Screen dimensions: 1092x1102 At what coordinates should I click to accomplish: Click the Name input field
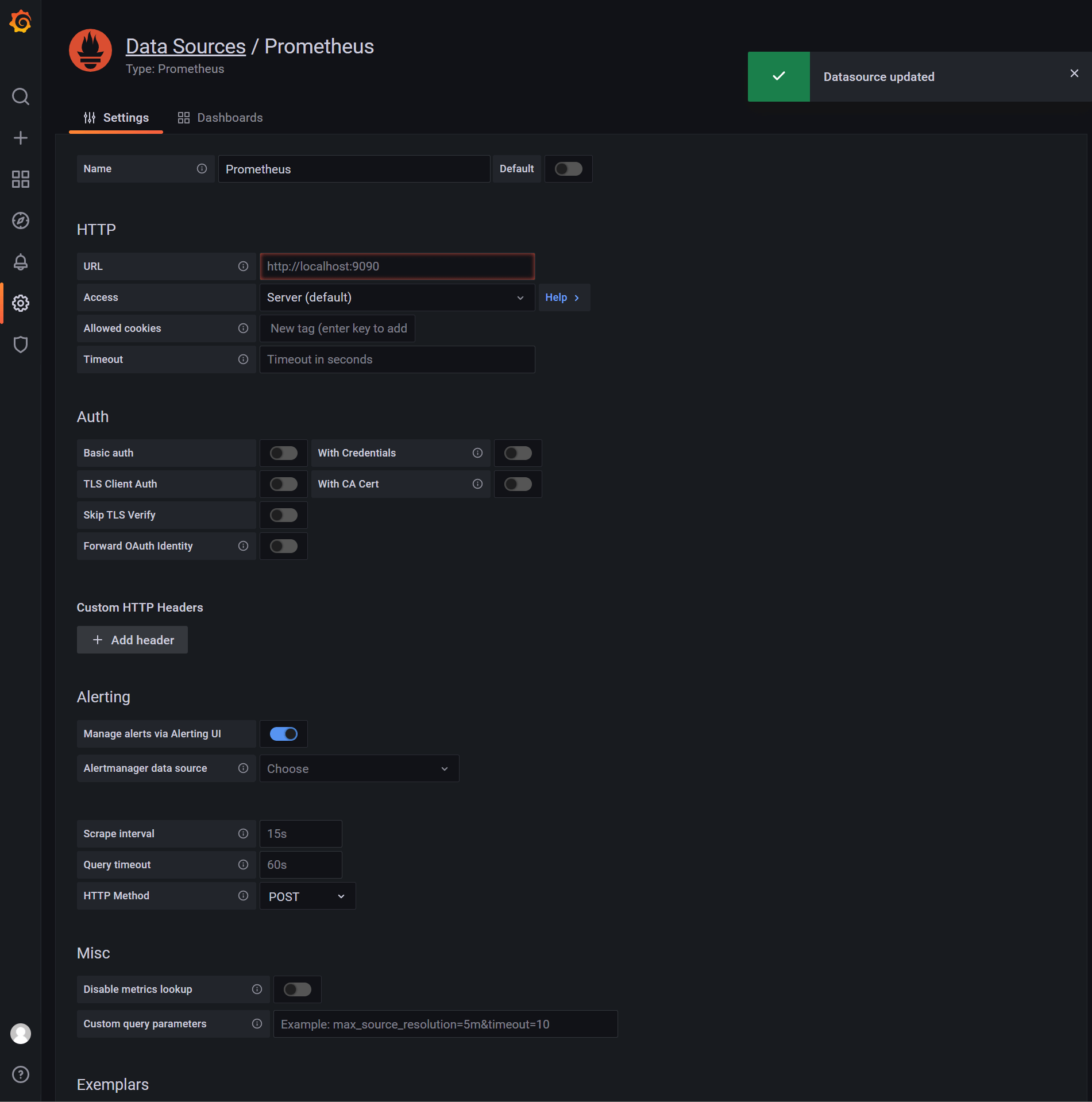(x=354, y=169)
